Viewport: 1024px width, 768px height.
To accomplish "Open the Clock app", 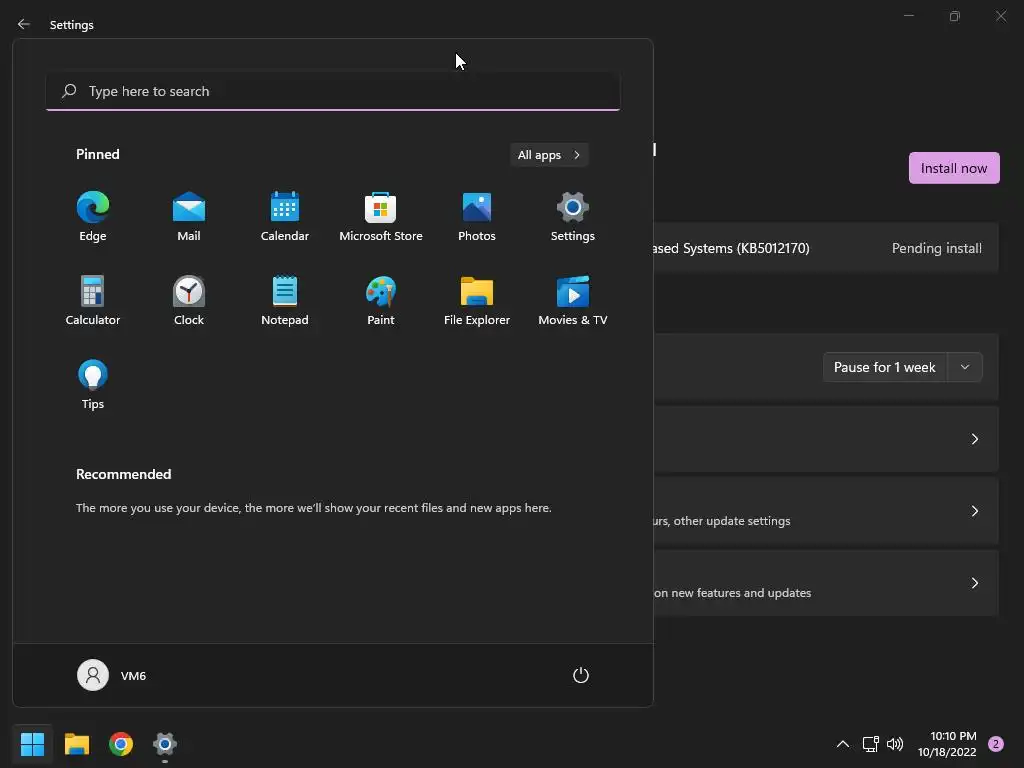I will coord(189,300).
